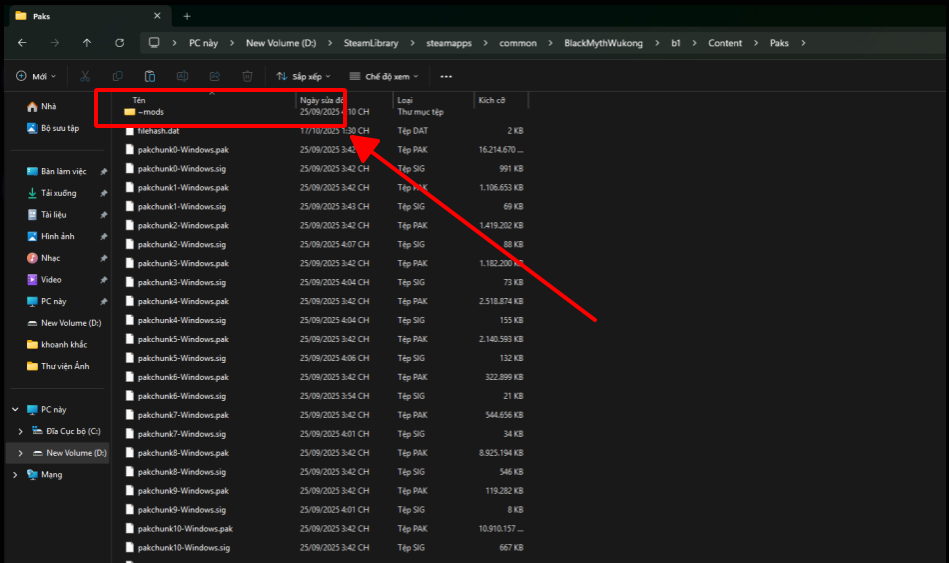Refresh the current folder view
Screen dimensions: 949x563
pyautogui.click(x=120, y=43)
